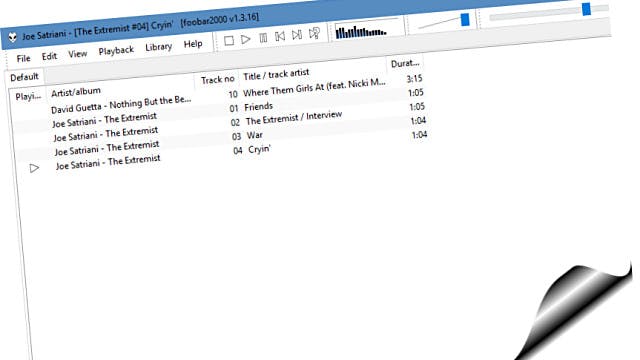Sort by Playing column header

(28, 97)
